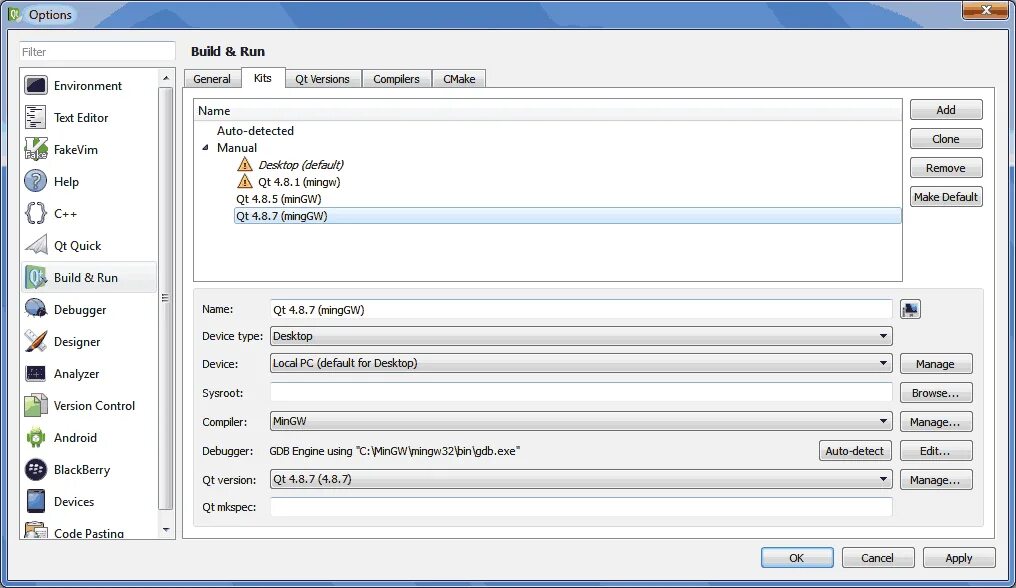
Task: Select BlackBerry category icon
Action: point(36,469)
